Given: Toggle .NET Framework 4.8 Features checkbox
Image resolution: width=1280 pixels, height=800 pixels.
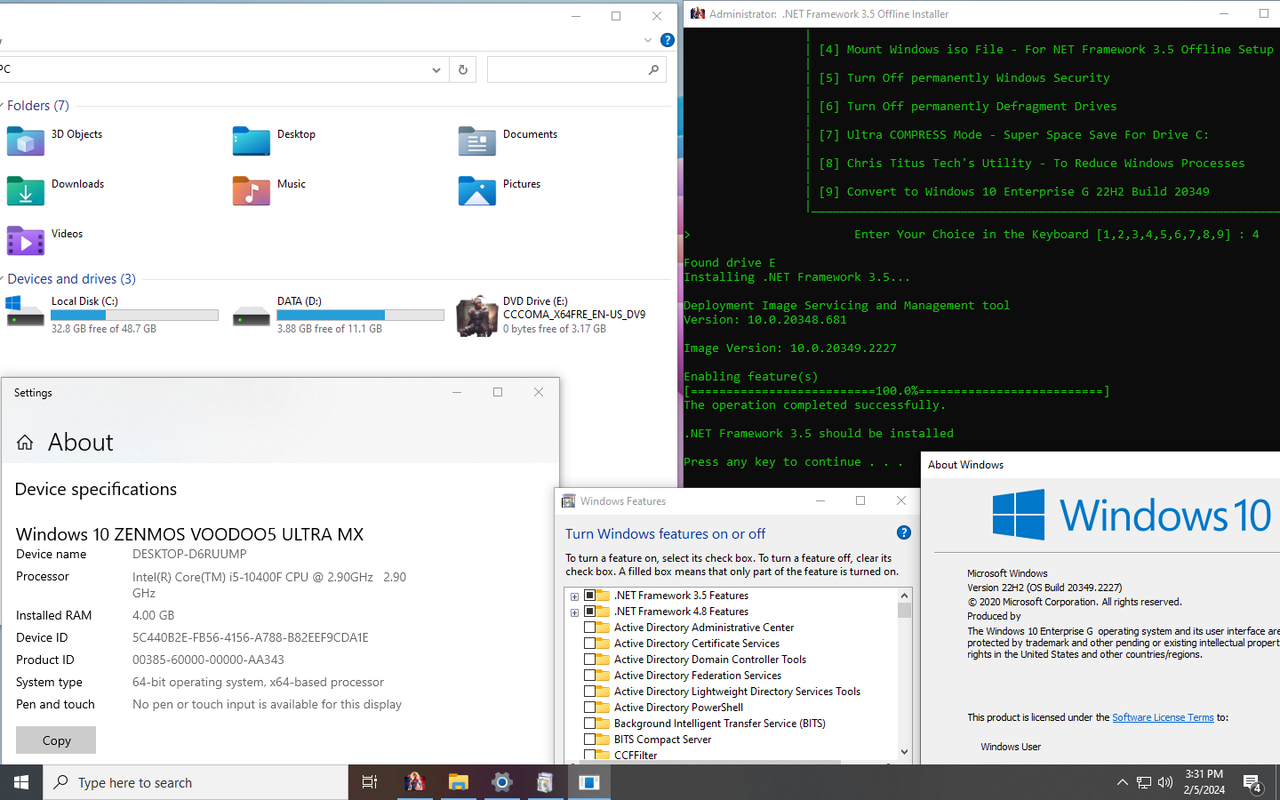Looking at the screenshot, I should point(590,612).
